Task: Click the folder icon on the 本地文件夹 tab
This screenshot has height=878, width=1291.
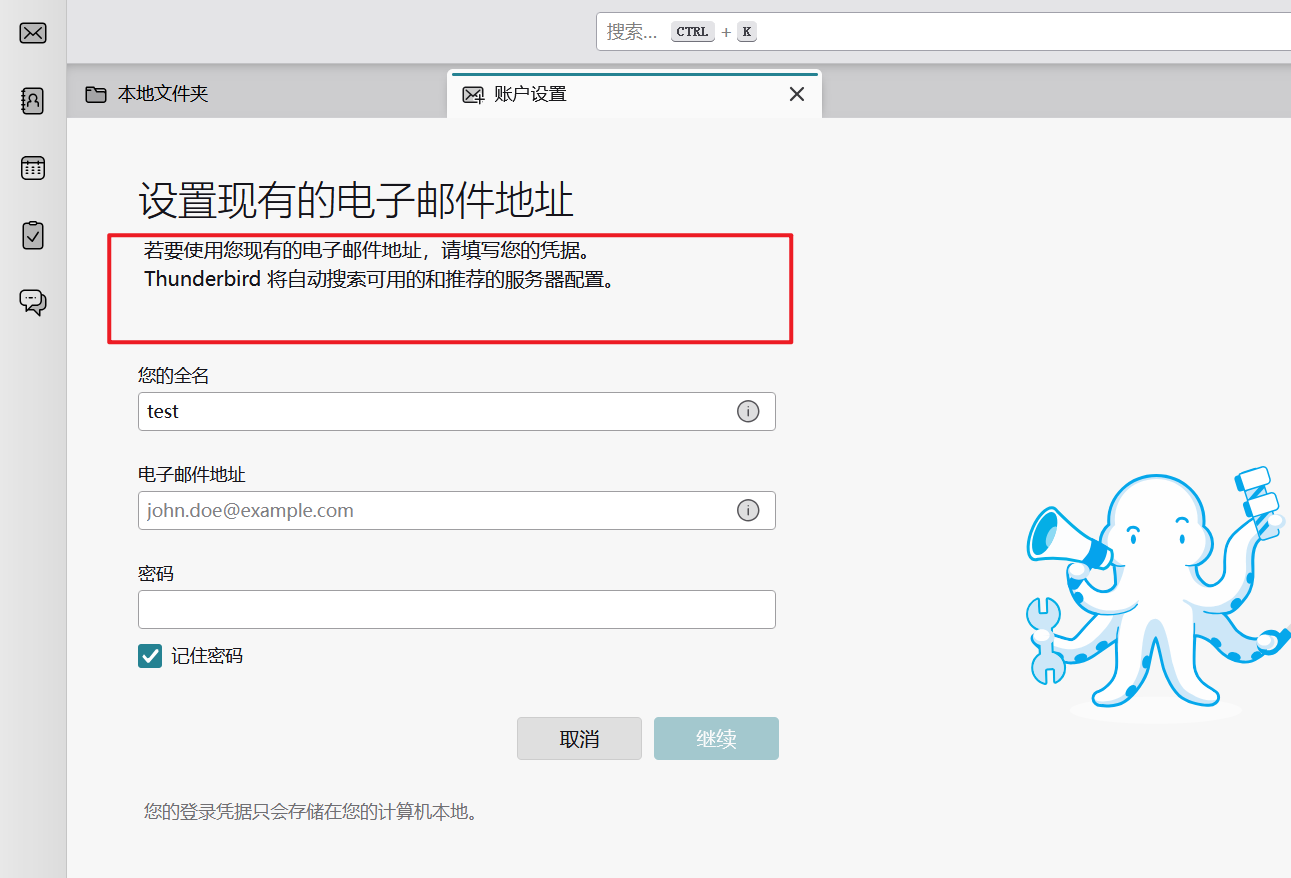Action: (x=95, y=93)
